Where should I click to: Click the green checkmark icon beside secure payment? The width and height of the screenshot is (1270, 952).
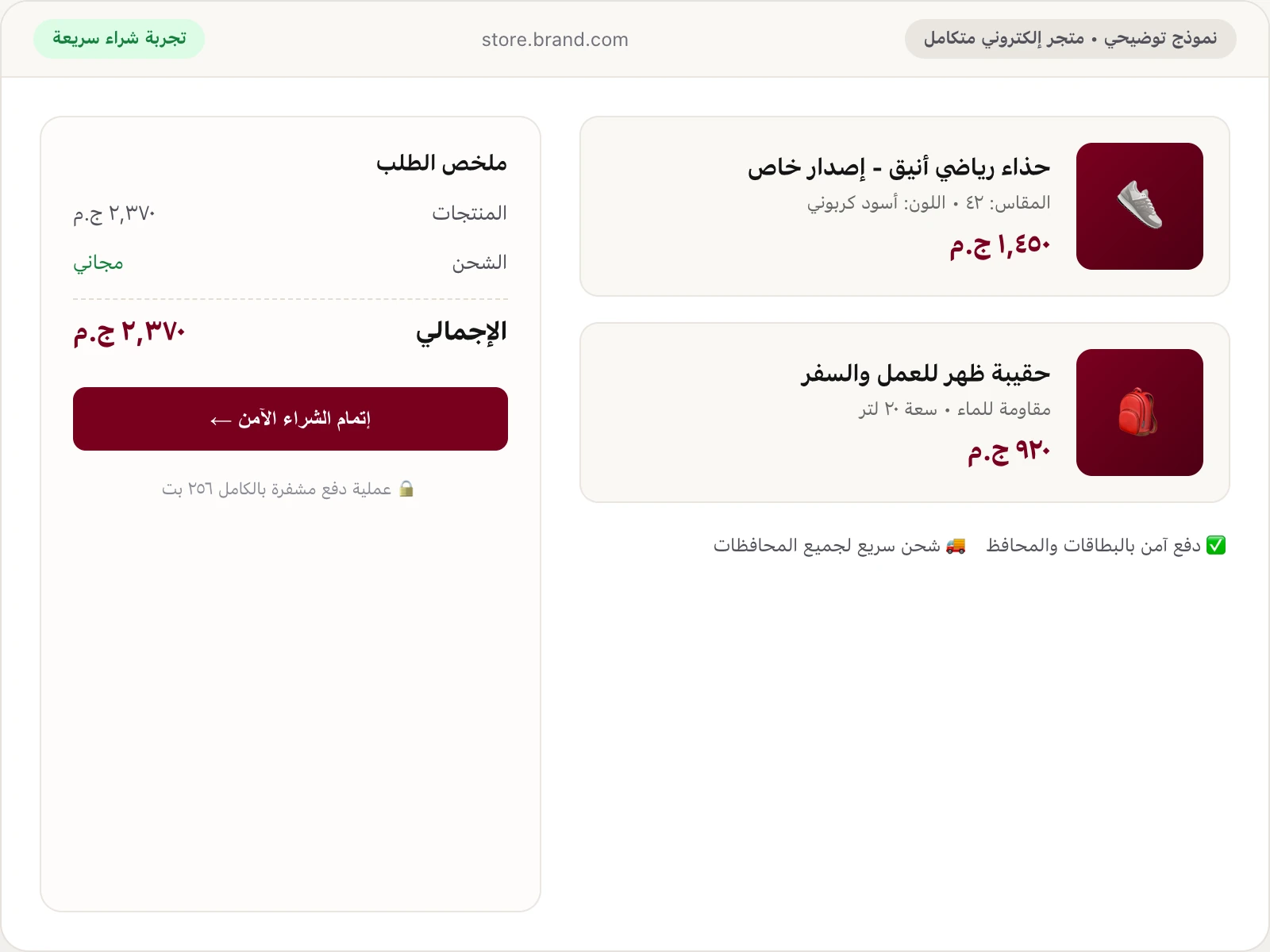(1216, 545)
